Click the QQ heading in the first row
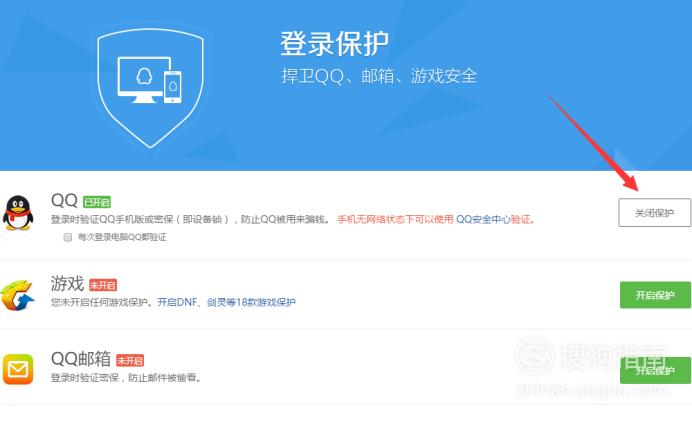Viewport: 692px width, 424px height. point(64,200)
